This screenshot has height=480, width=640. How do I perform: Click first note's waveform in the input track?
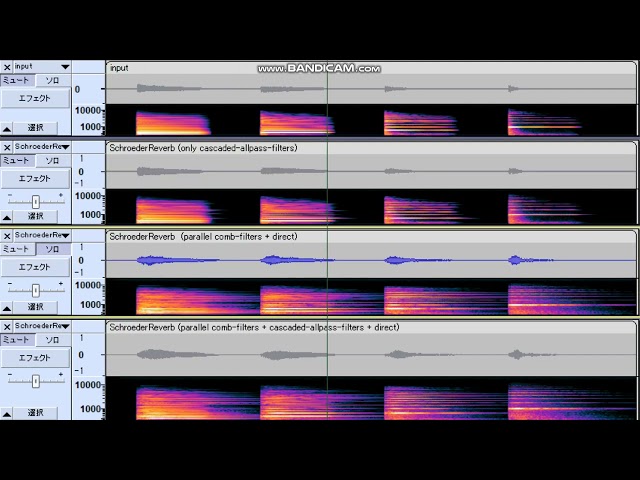tap(168, 88)
